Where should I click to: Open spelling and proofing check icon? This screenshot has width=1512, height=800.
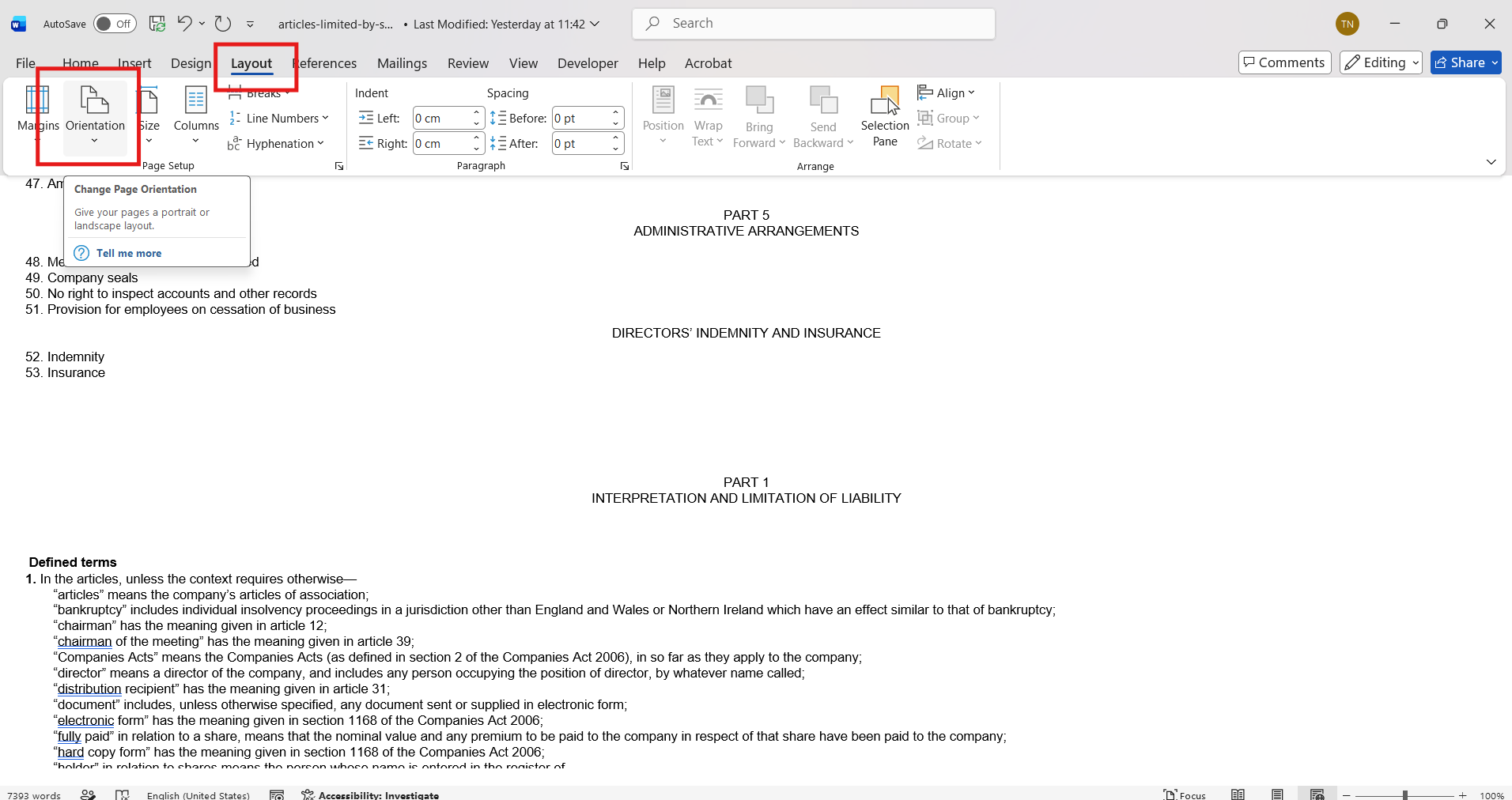click(x=122, y=795)
